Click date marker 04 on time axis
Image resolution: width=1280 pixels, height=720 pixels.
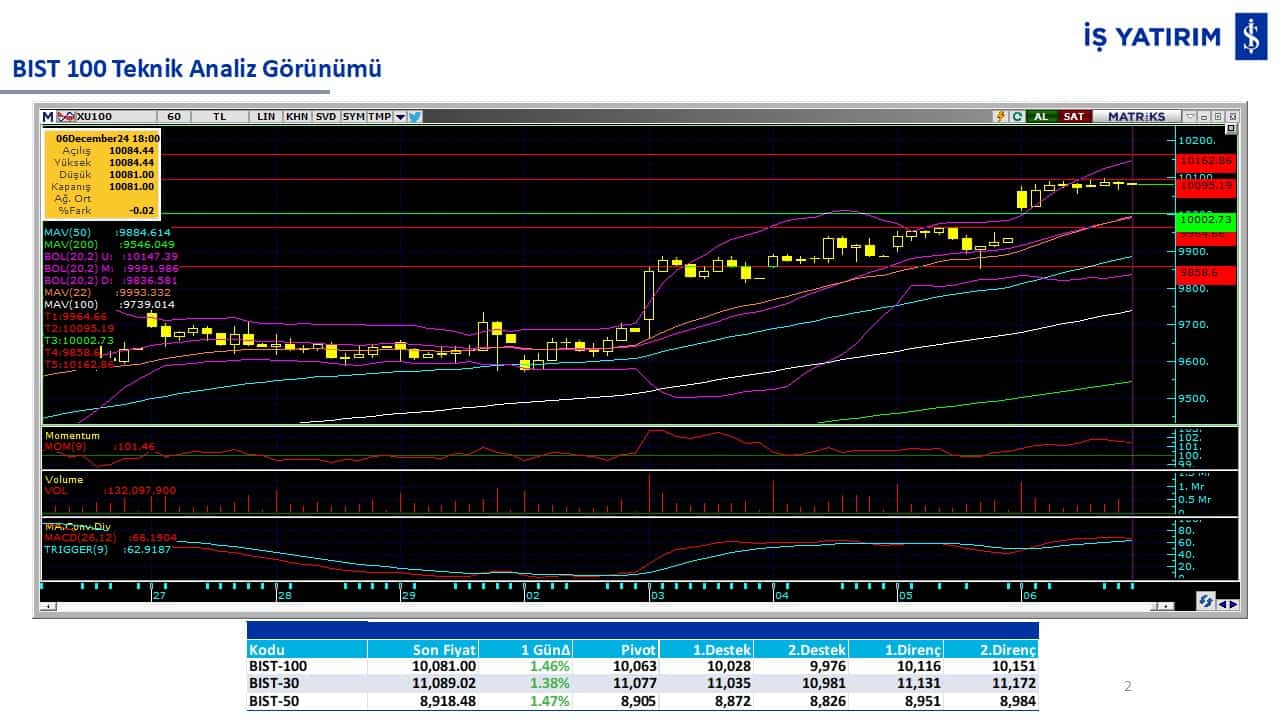tap(781, 595)
